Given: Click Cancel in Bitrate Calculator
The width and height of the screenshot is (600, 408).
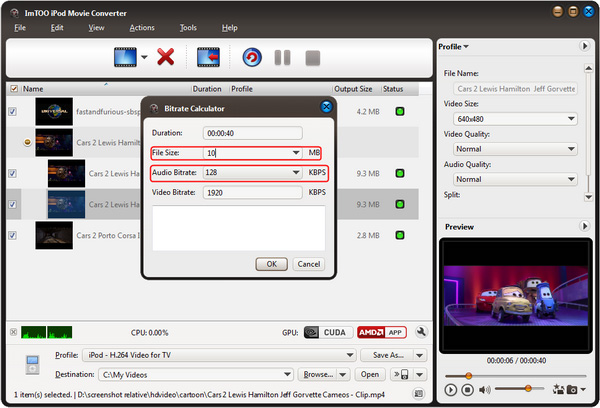Looking at the screenshot, I should tap(309, 264).
